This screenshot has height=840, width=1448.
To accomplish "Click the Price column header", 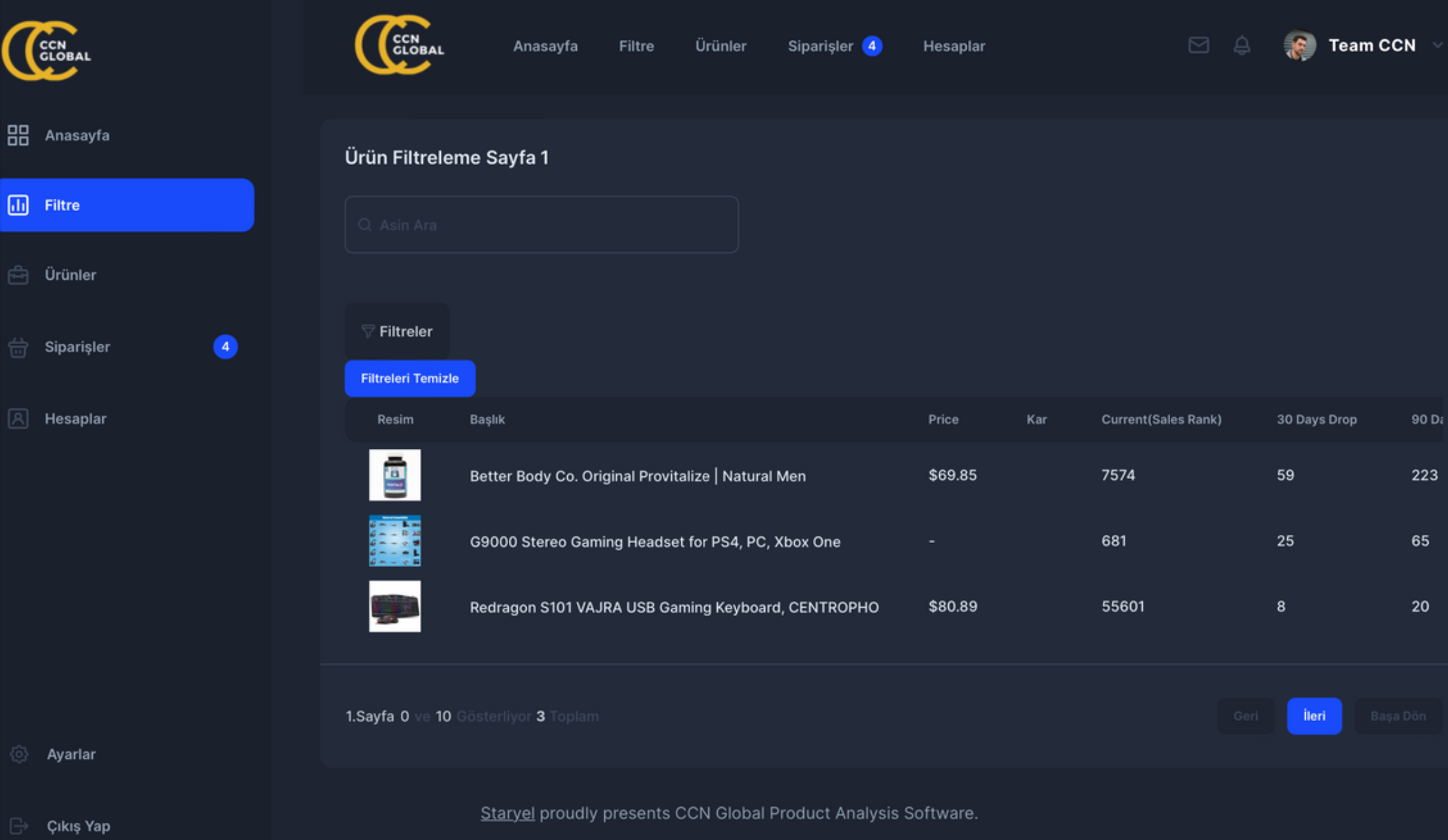I will tap(943, 419).
